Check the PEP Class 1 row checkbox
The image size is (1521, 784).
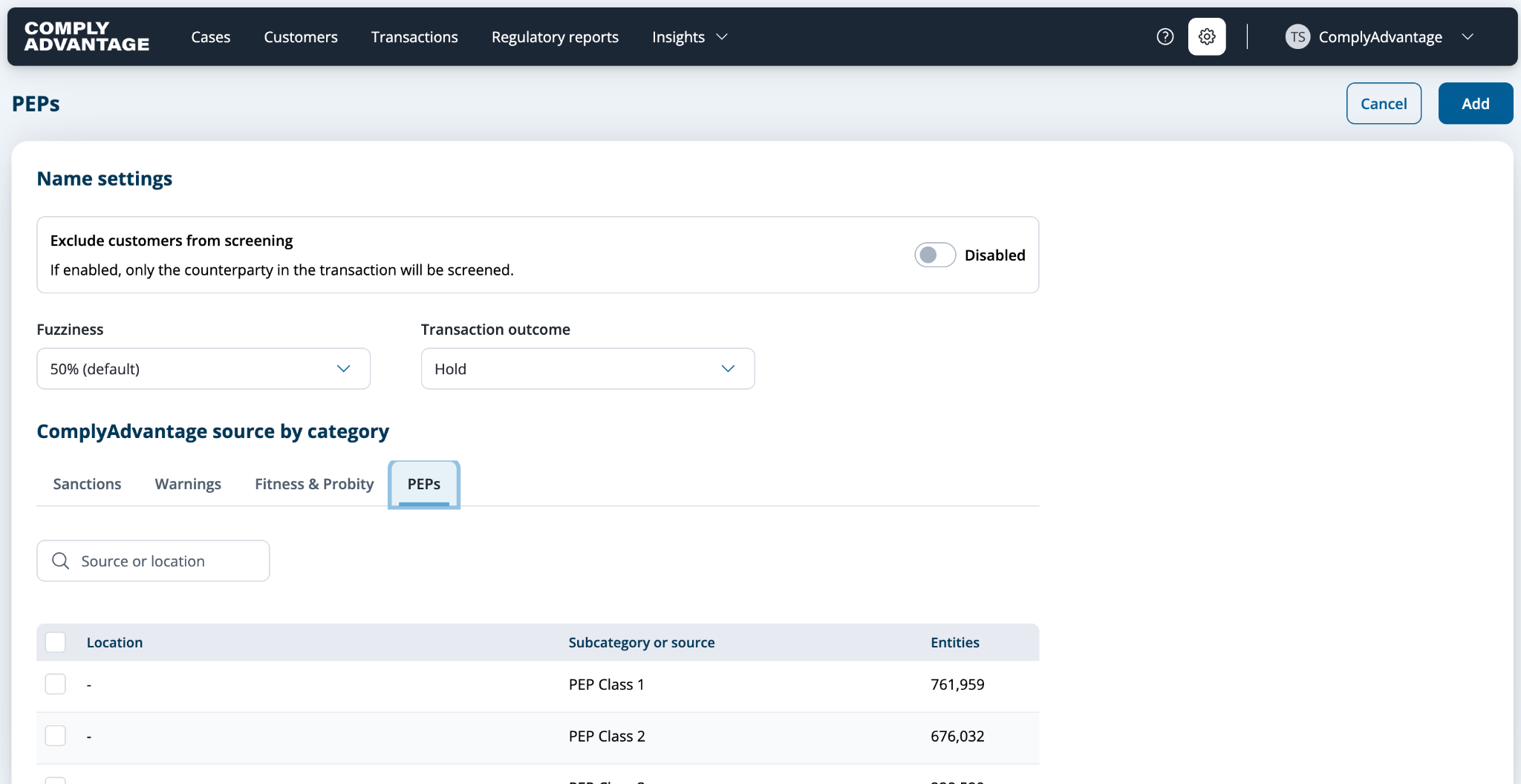click(56, 684)
